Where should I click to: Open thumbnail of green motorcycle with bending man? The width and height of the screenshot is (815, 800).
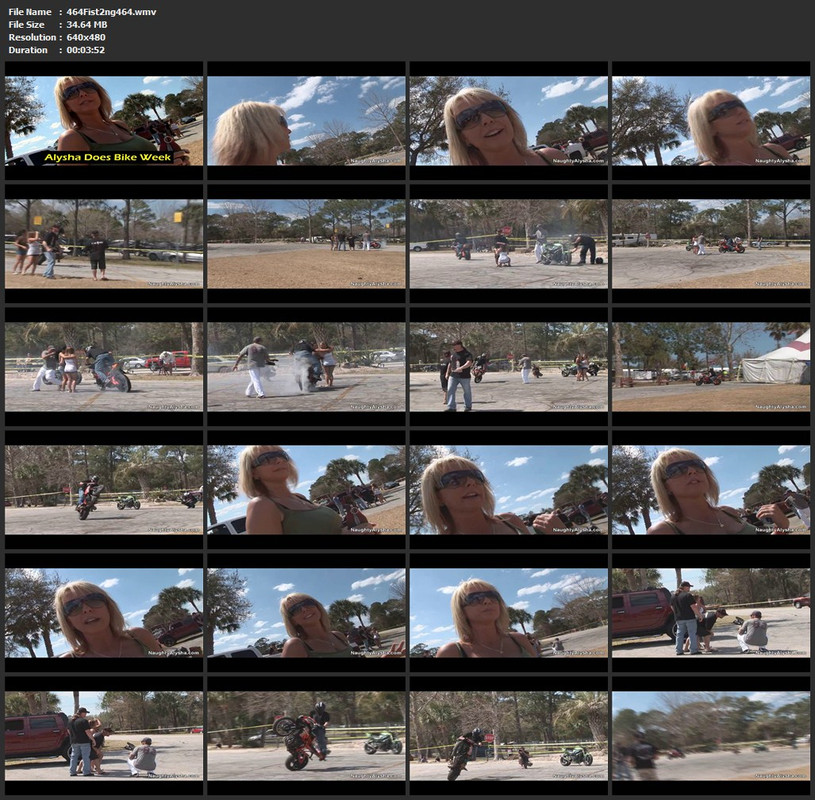[508, 244]
